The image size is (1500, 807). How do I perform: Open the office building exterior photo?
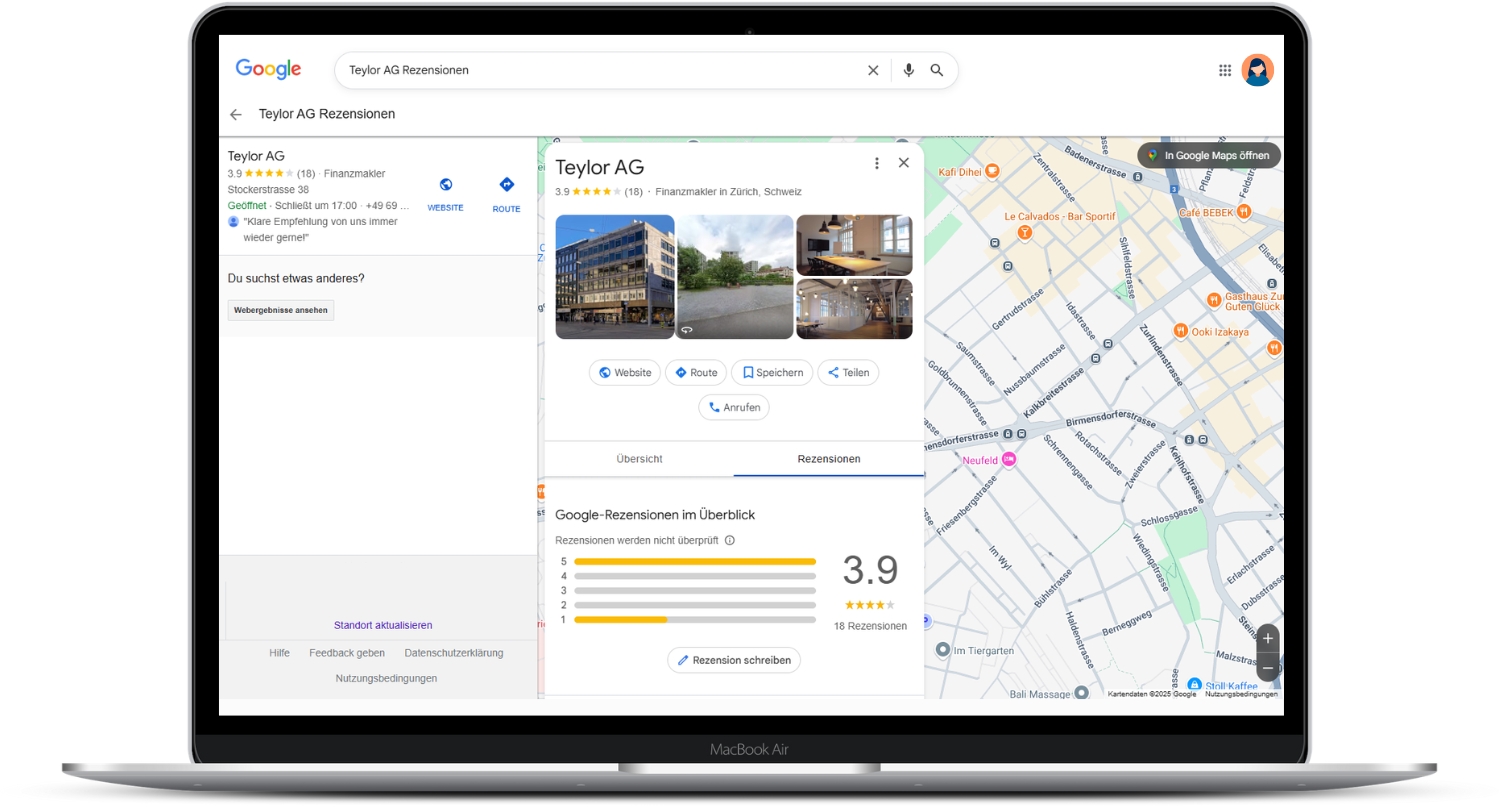[615, 277]
